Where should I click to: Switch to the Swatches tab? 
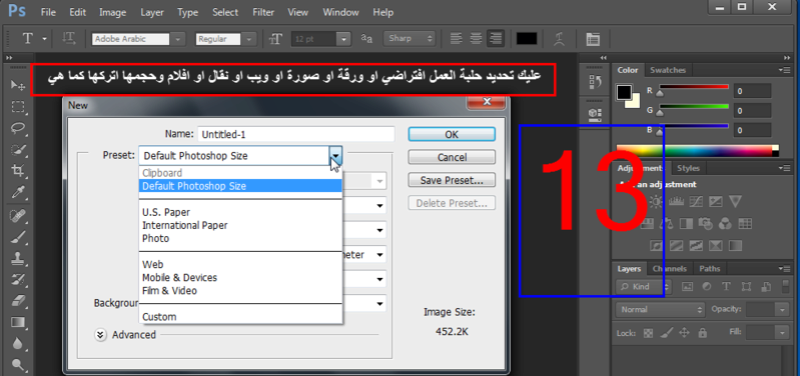[667, 70]
